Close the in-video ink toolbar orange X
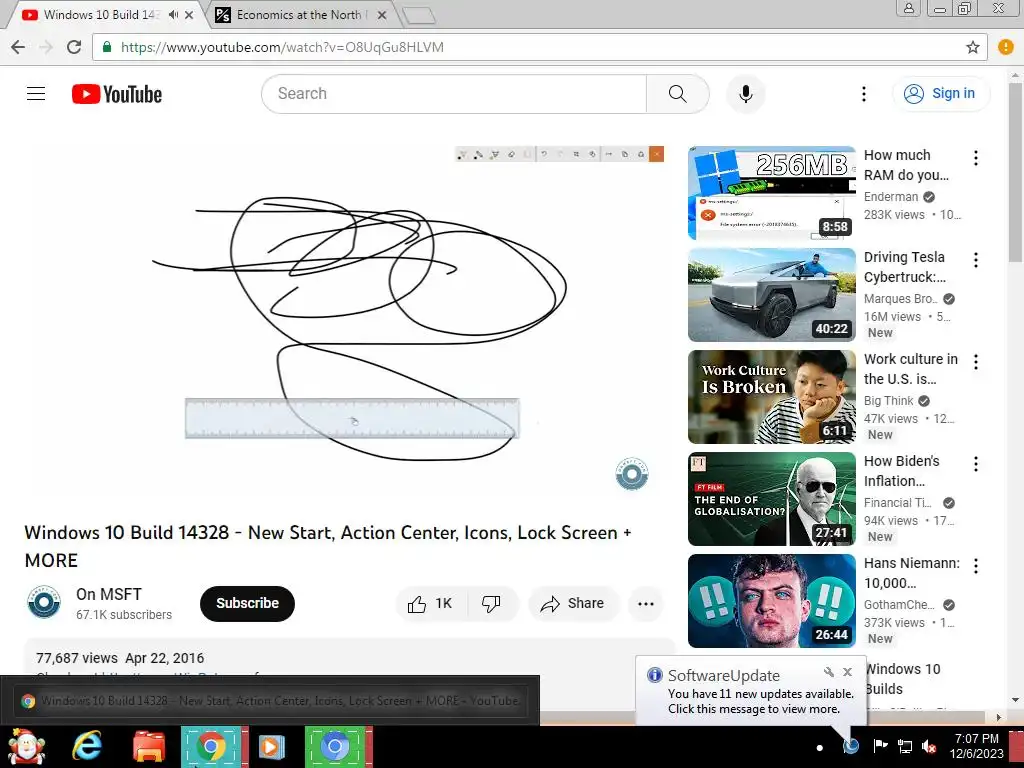The width and height of the screenshot is (1024, 768). pos(656,154)
